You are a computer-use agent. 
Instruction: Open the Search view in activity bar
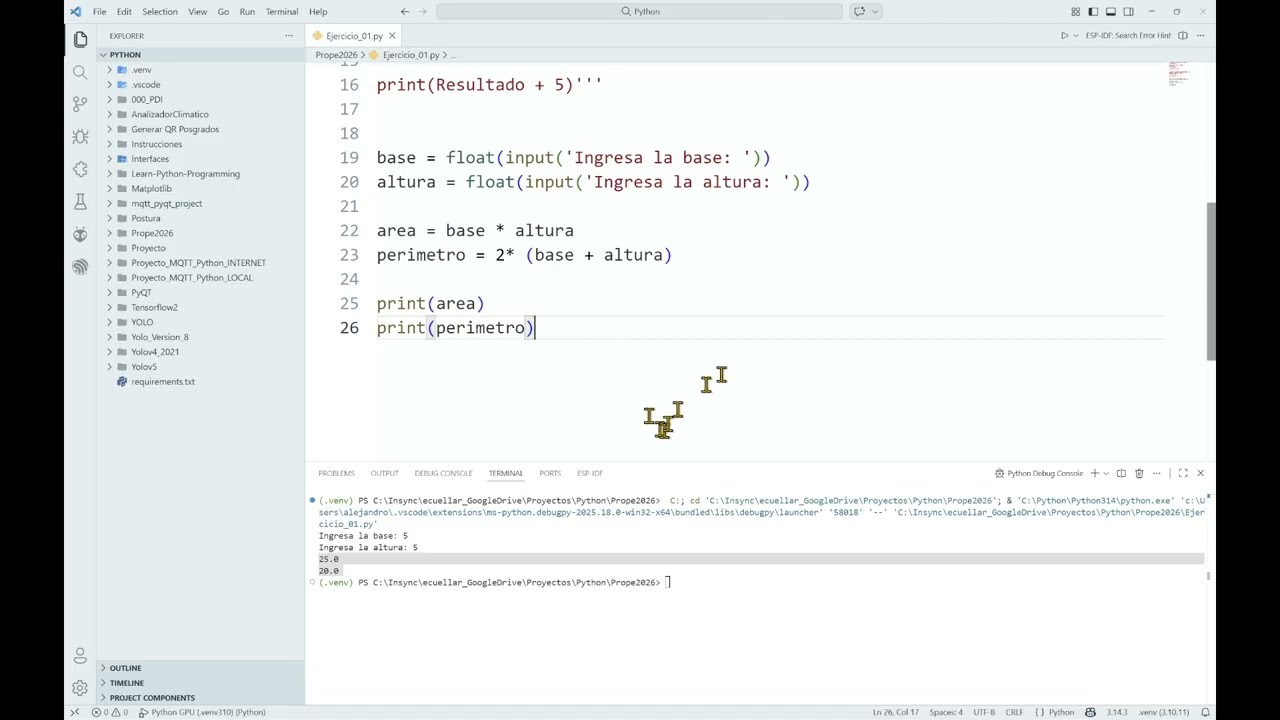pyautogui.click(x=80, y=72)
